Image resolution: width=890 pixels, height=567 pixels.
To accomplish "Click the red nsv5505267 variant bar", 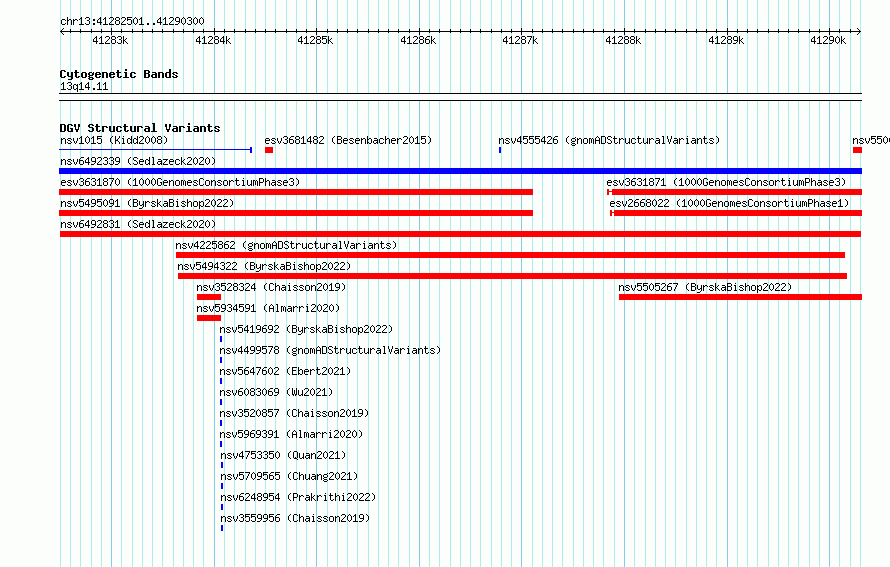I will coord(741,297).
